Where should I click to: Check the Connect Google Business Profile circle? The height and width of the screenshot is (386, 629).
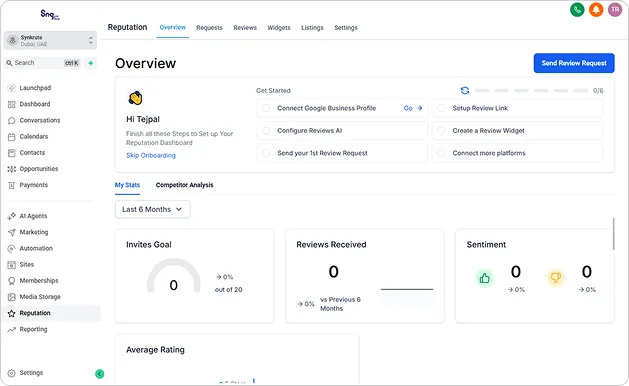pos(266,108)
